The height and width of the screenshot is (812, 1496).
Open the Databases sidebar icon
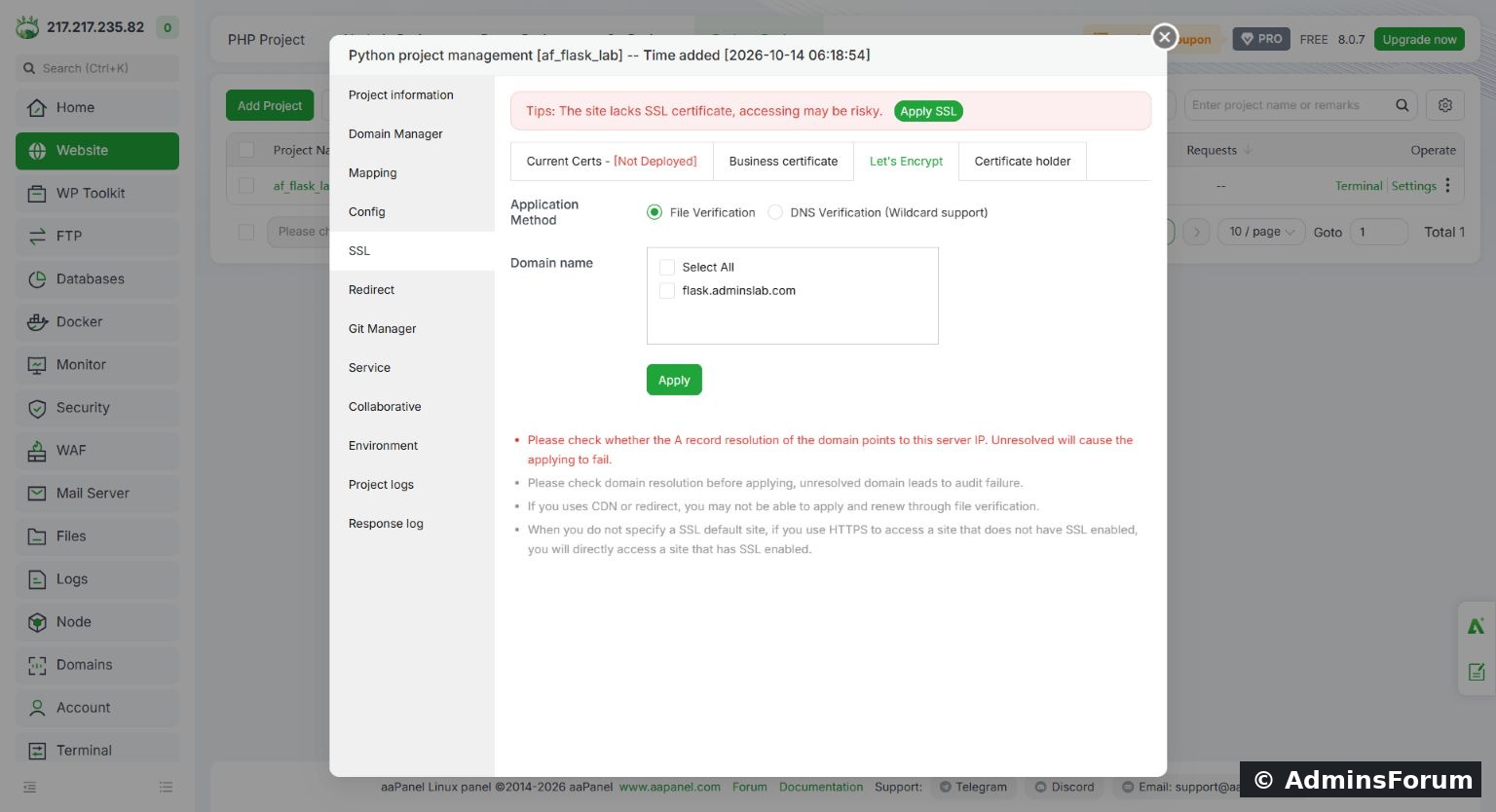coord(37,278)
